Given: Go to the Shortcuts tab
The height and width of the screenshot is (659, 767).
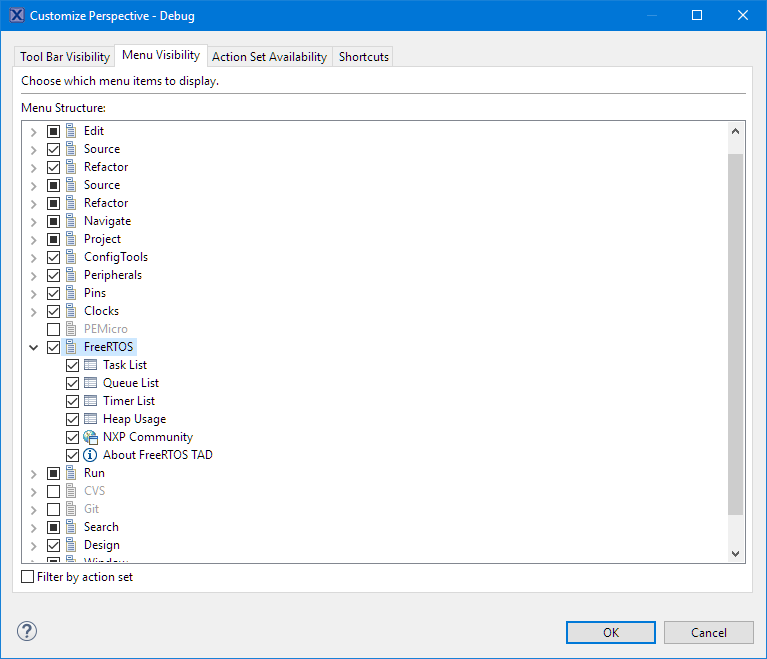Looking at the screenshot, I should click(363, 57).
